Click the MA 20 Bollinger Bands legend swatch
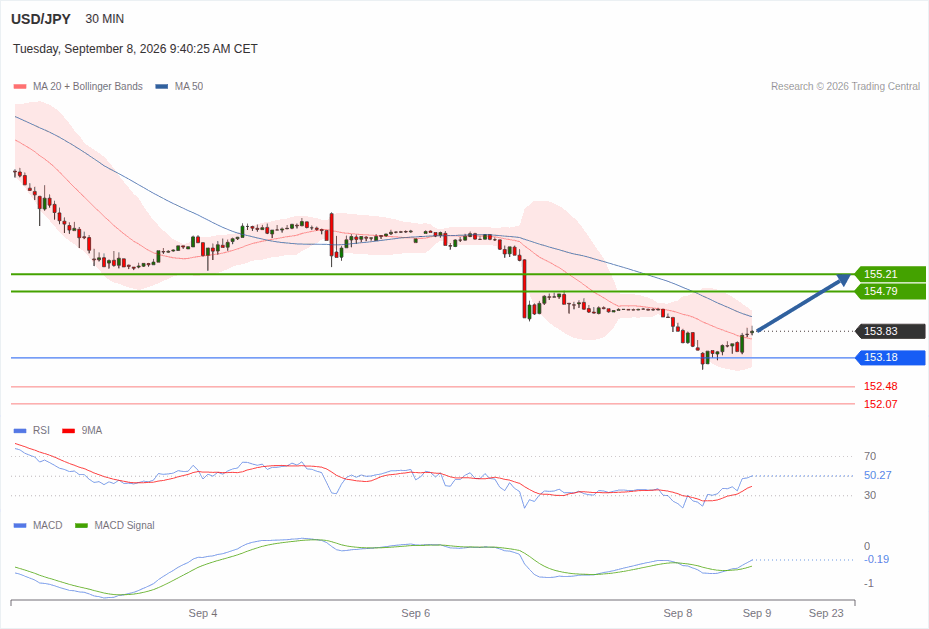This screenshot has height=629, width=929. pos(20,86)
